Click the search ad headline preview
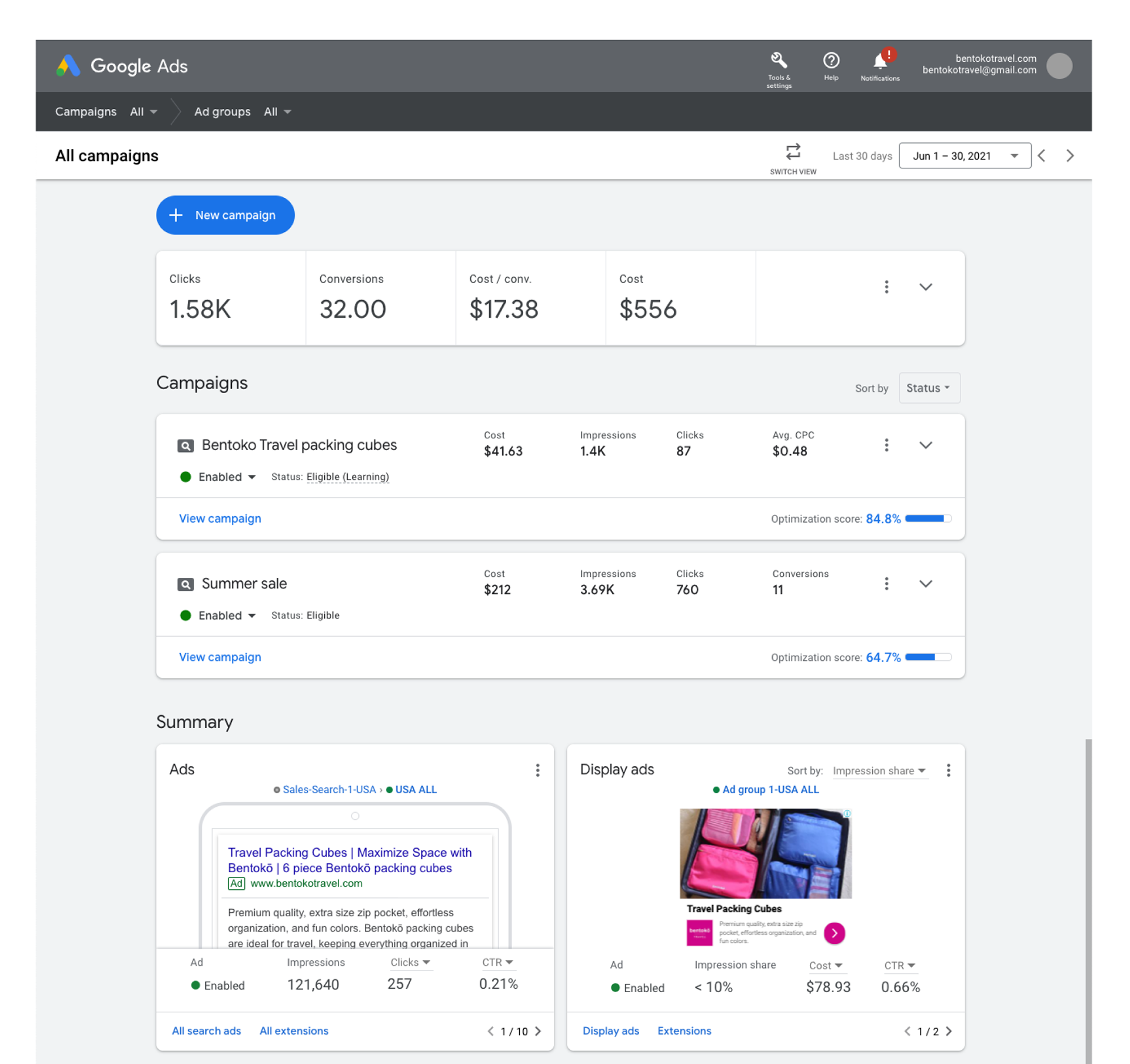 click(350, 860)
